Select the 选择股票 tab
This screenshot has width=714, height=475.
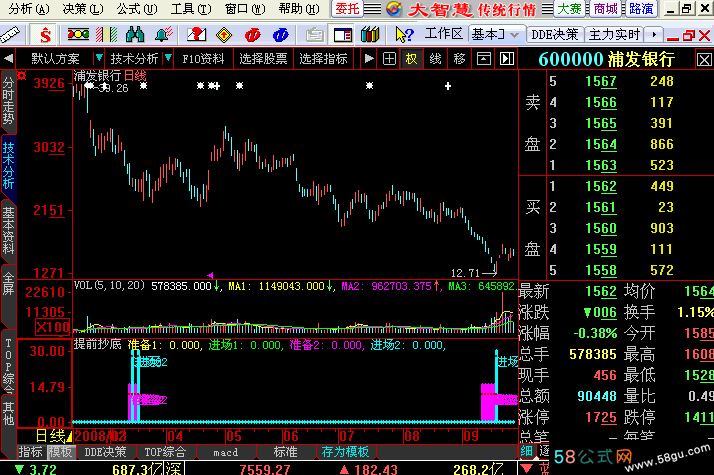pos(263,59)
